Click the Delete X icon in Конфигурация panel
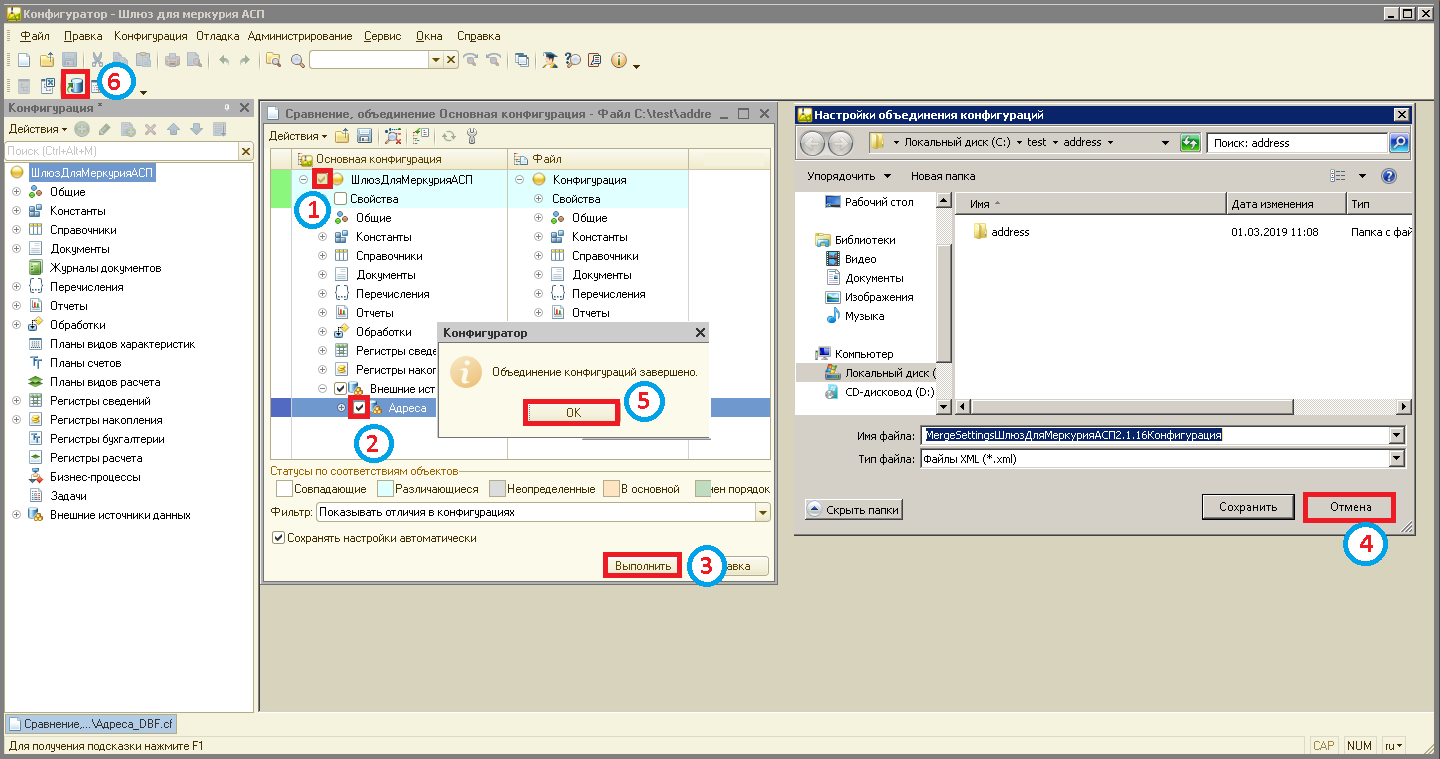This screenshot has height=759, width=1440. 150,129
